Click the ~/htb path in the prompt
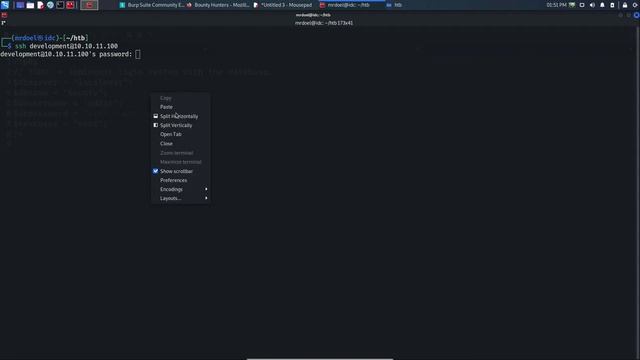640x360 pixels. click(75, 38)
